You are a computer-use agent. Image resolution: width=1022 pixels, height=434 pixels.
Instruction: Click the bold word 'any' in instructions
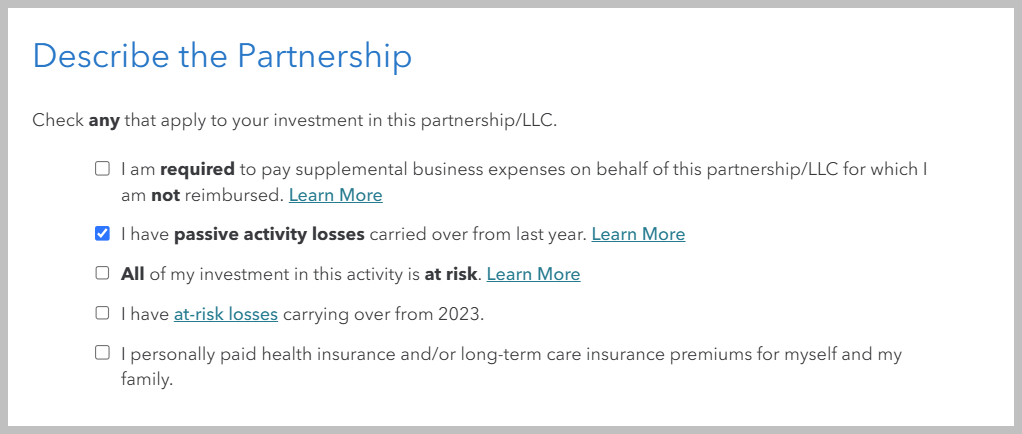104,121
